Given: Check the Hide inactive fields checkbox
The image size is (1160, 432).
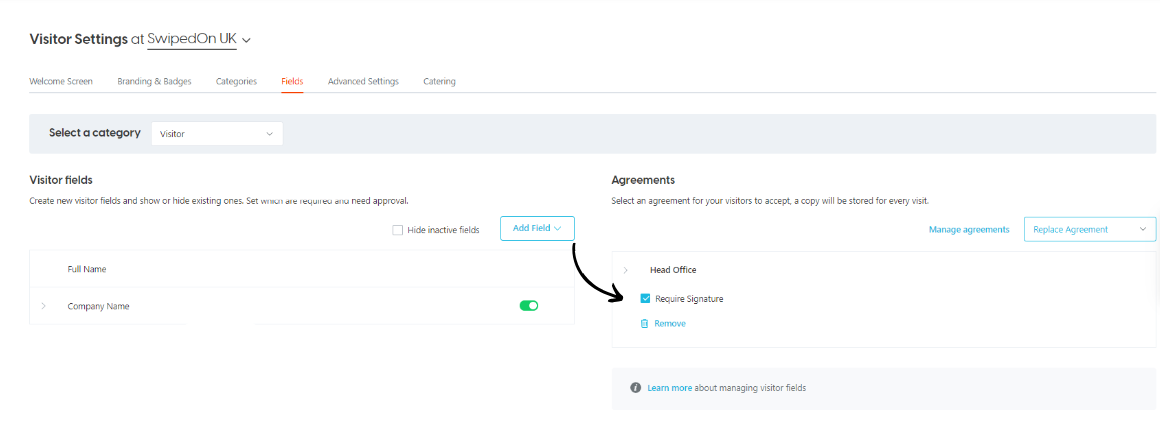Looking at the screenshot, I should point(398,230).
